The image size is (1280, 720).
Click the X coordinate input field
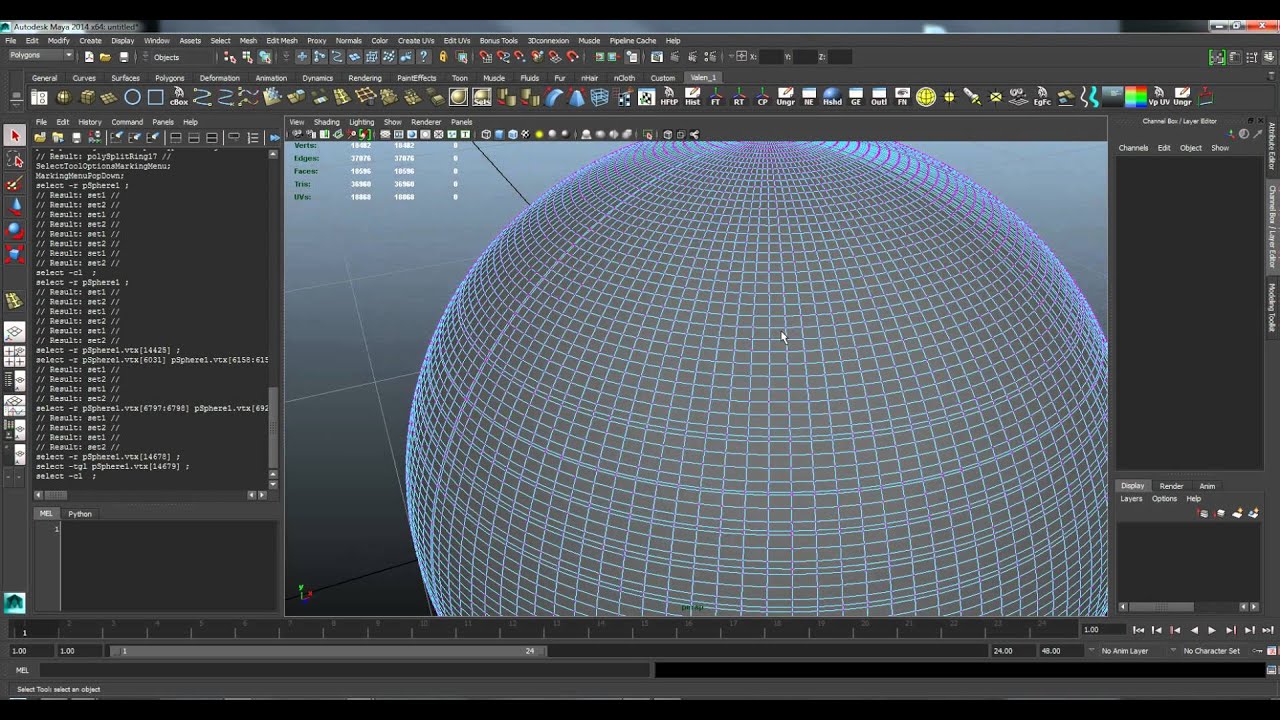[x=772, y=57]
